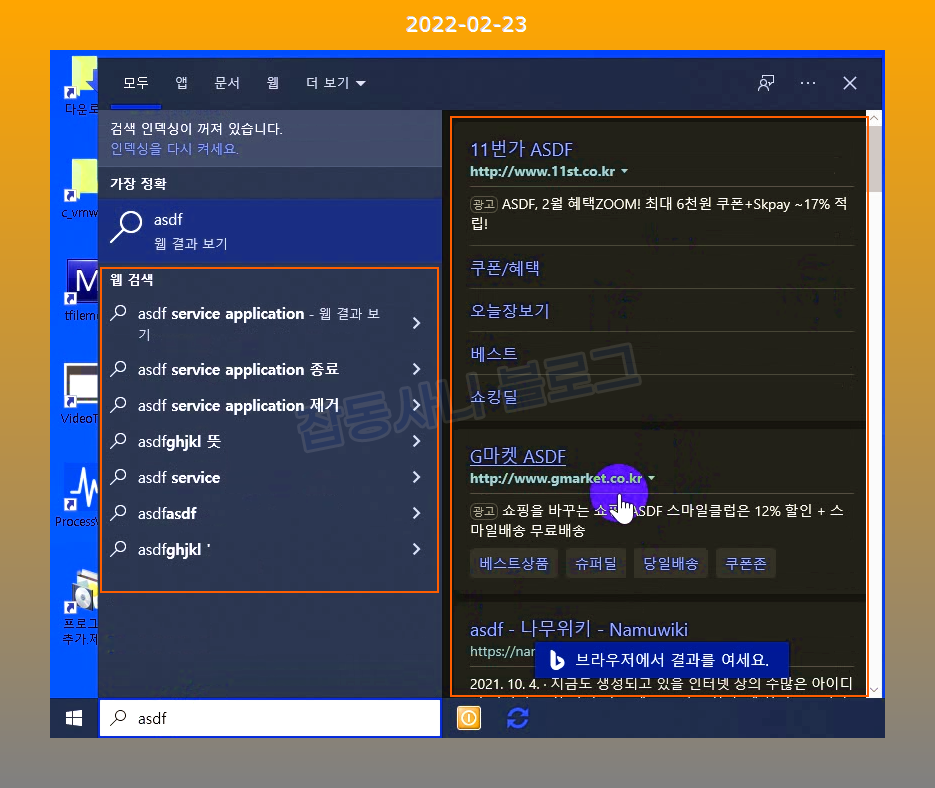The height and width of the screenshot is (788, 935).
Task: Click 슈퍼딜 button
Action: coord(596,563)
